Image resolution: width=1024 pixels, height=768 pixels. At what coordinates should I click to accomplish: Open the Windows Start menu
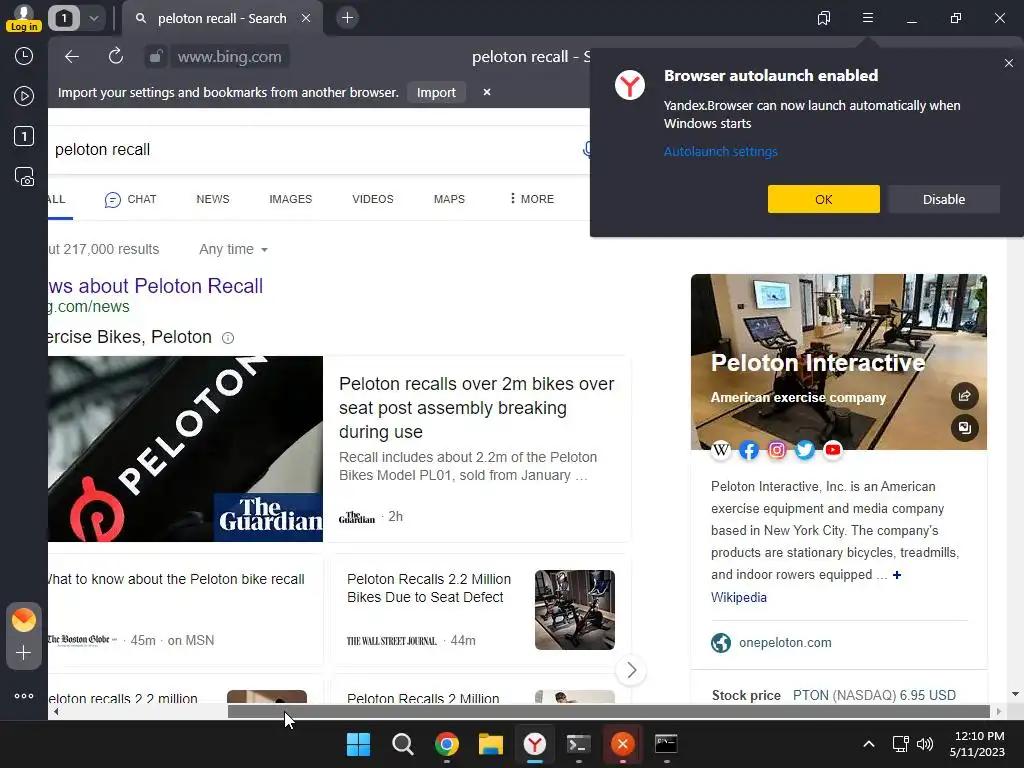[358, 744]
